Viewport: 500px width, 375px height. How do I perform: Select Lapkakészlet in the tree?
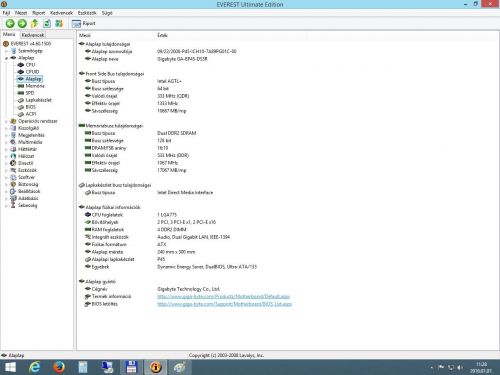pos(38,100)
